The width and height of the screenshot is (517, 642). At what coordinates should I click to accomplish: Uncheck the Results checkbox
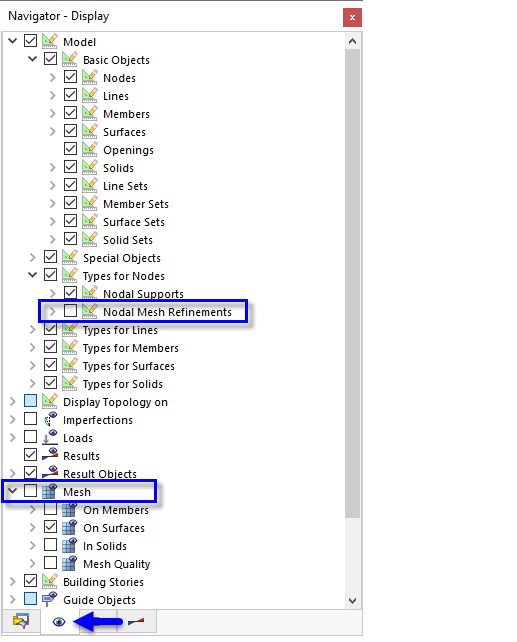pos(30,455)
